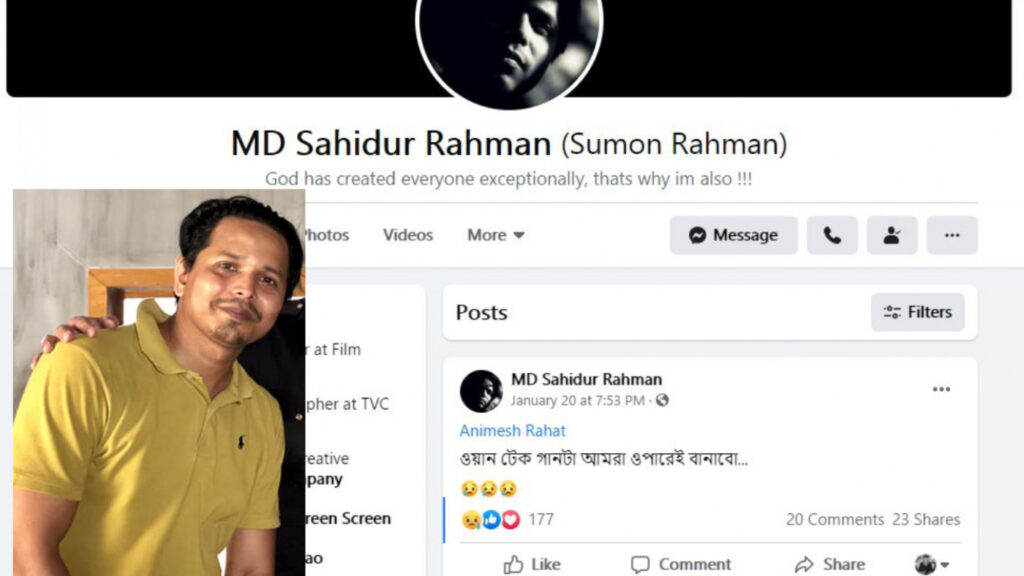Viewport: 1024px width, 576px height.
Task: Switch to the Photos tab
Action: tap(327, 235)
